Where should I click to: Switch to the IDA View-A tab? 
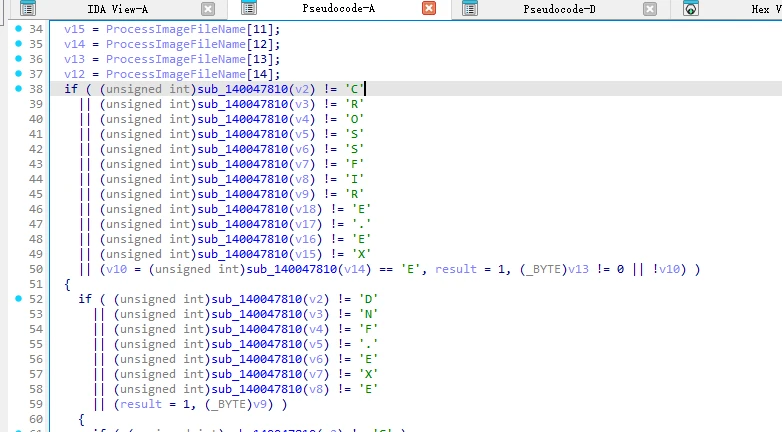(117, 9)
